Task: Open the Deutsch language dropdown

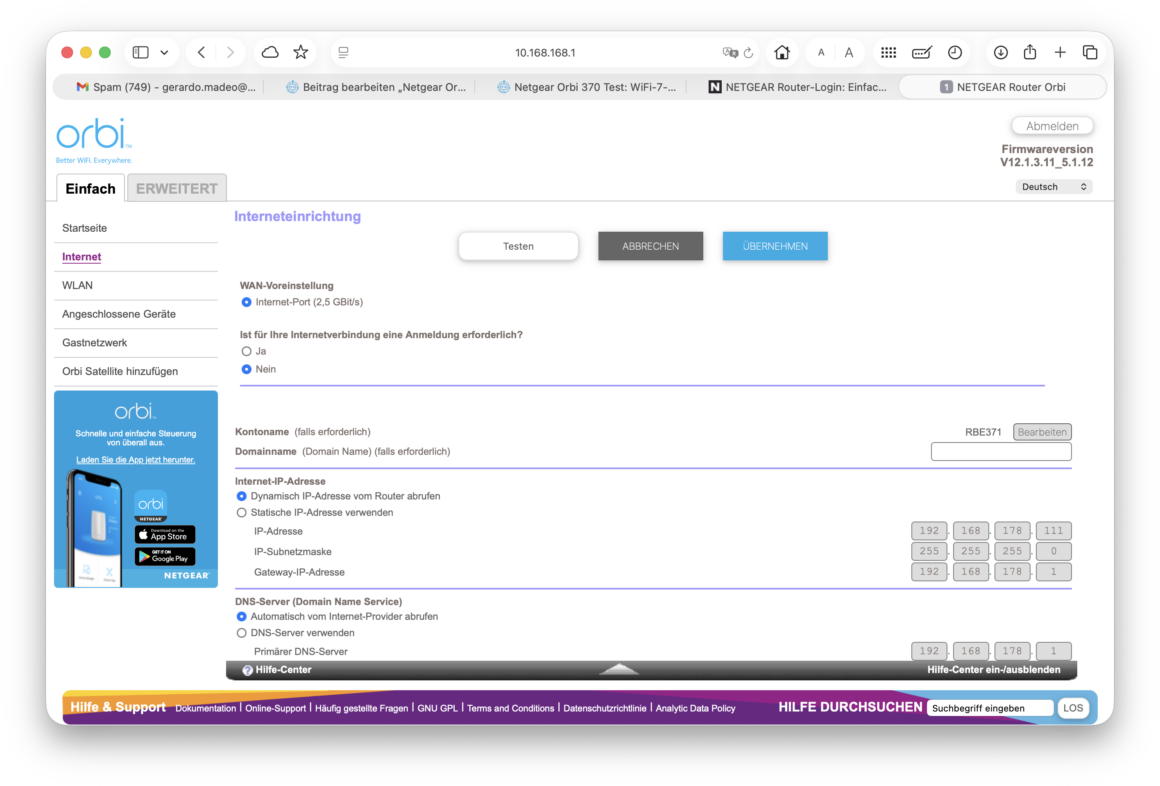Action: (1053, 187)
